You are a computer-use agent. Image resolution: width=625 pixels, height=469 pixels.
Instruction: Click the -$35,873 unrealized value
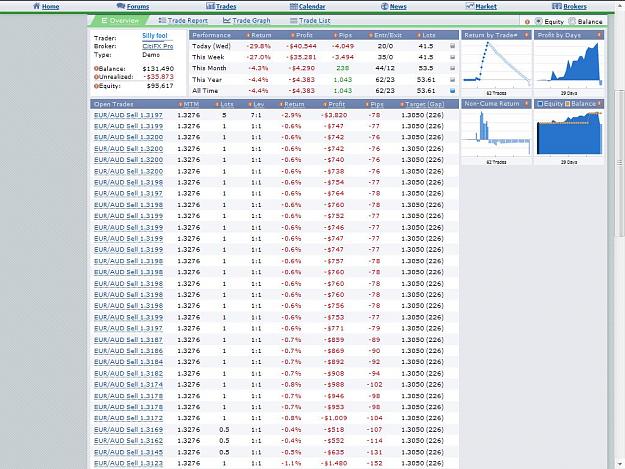pos(158,77)
